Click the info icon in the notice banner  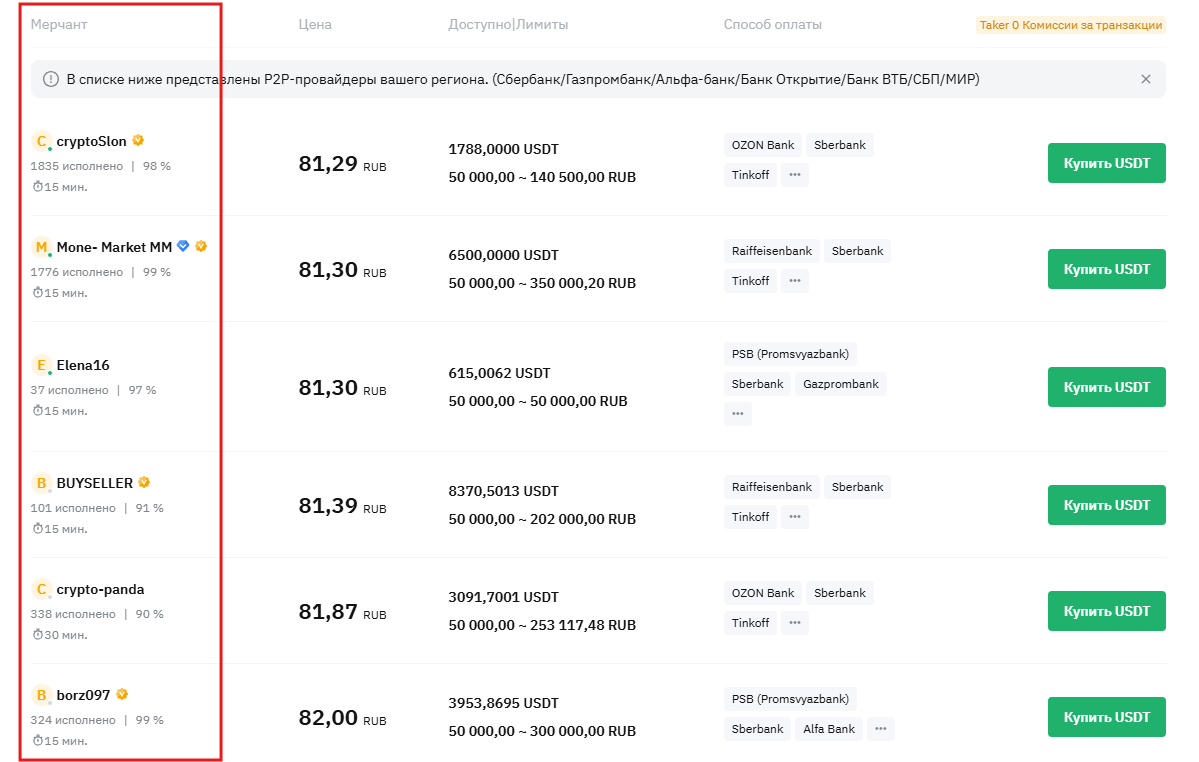click(51, 79)
